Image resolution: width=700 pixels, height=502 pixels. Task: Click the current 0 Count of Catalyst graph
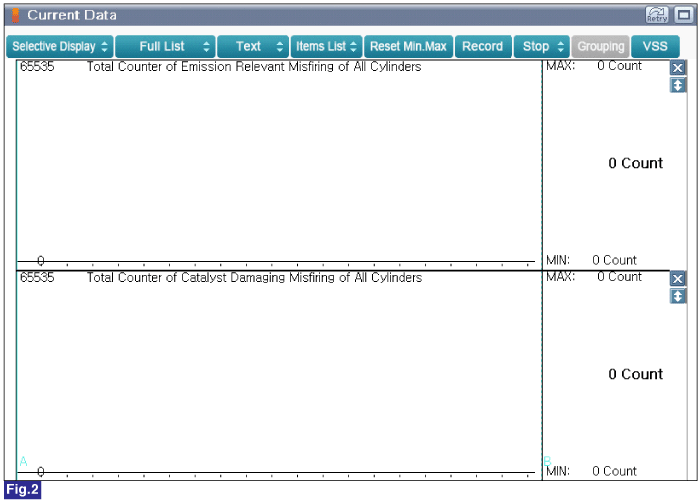click(x=635, y=374)
